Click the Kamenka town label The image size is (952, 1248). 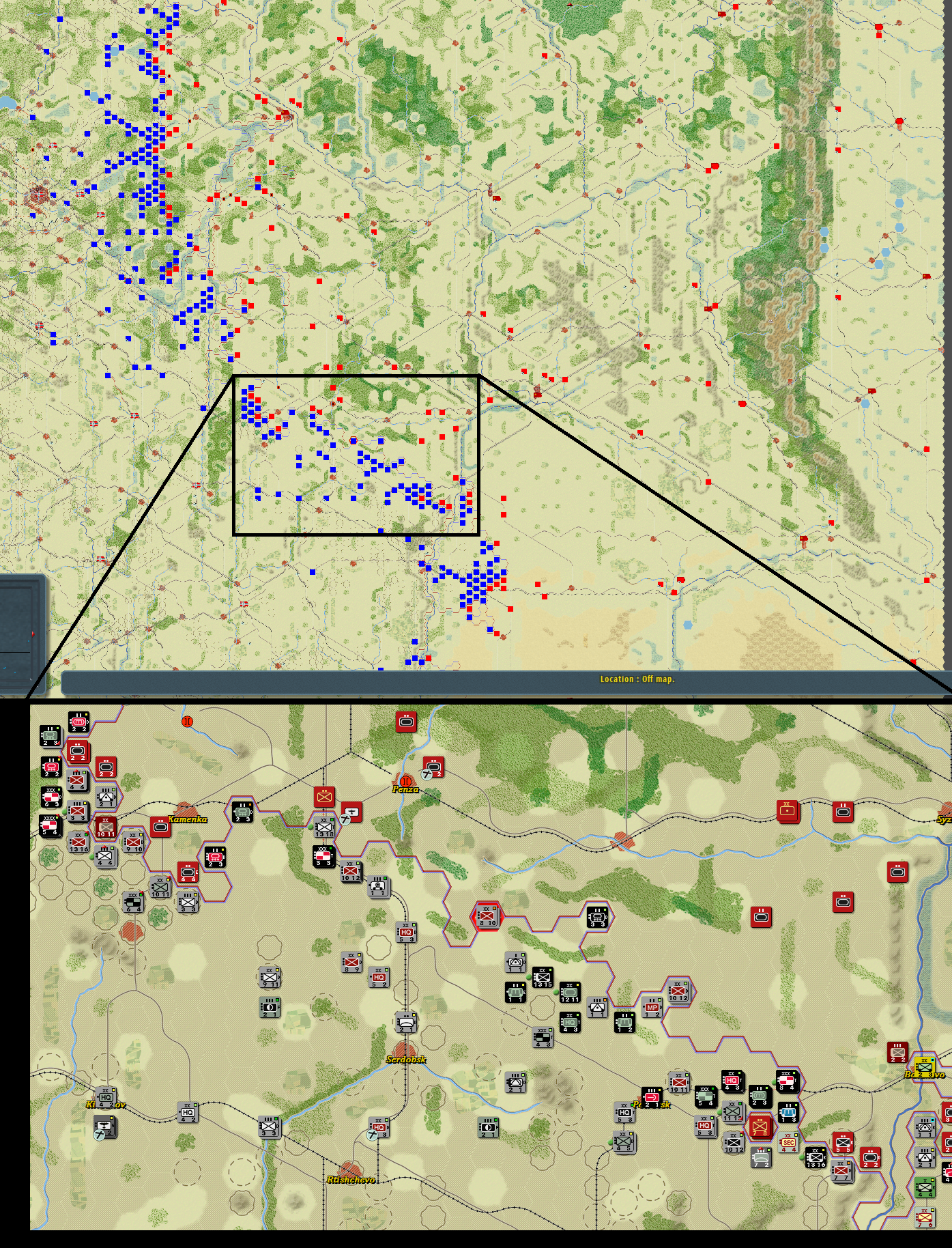coord(188,819)
